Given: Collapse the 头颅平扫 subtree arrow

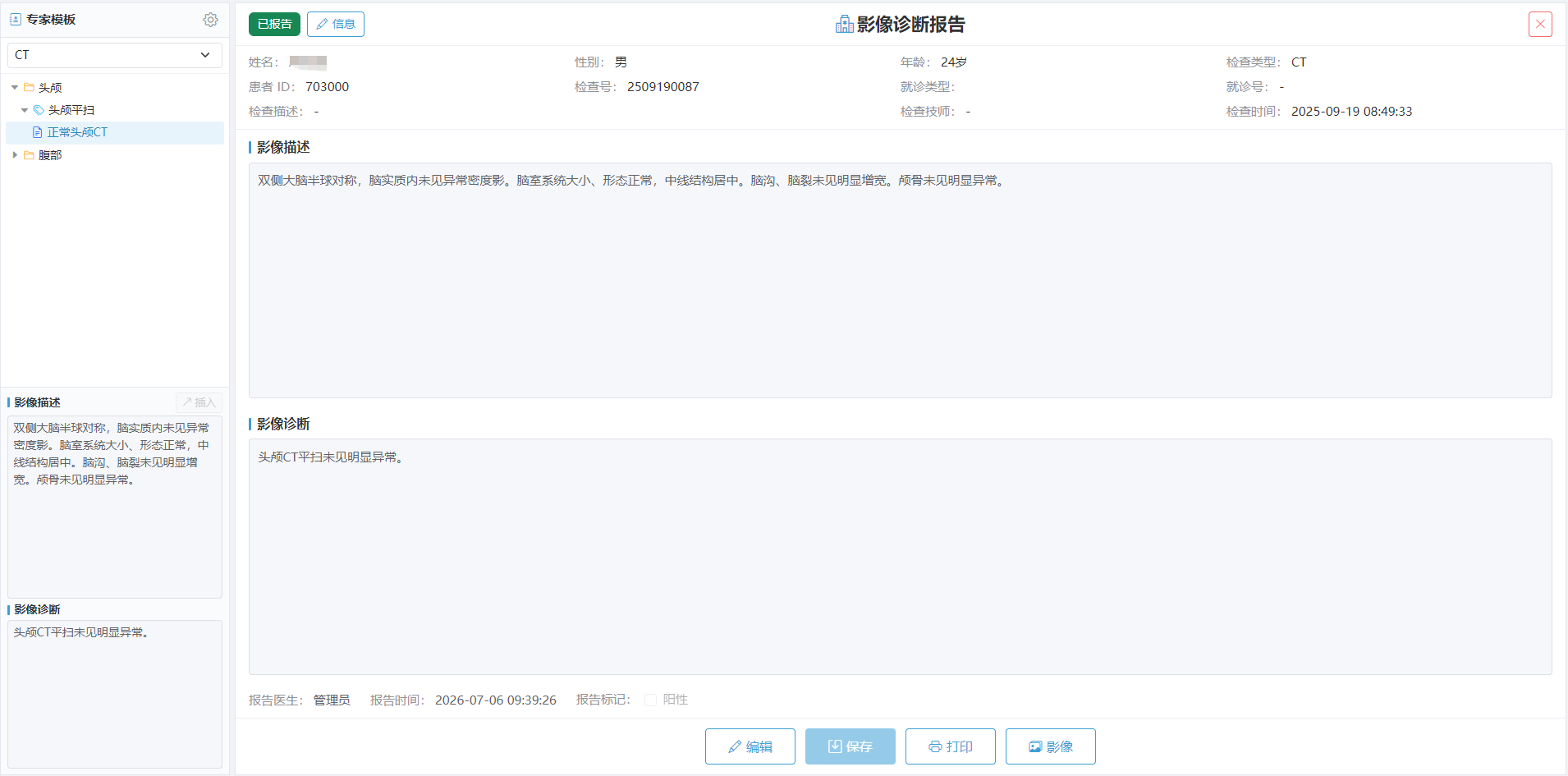Looking at the screenshot, I should 25,110.
